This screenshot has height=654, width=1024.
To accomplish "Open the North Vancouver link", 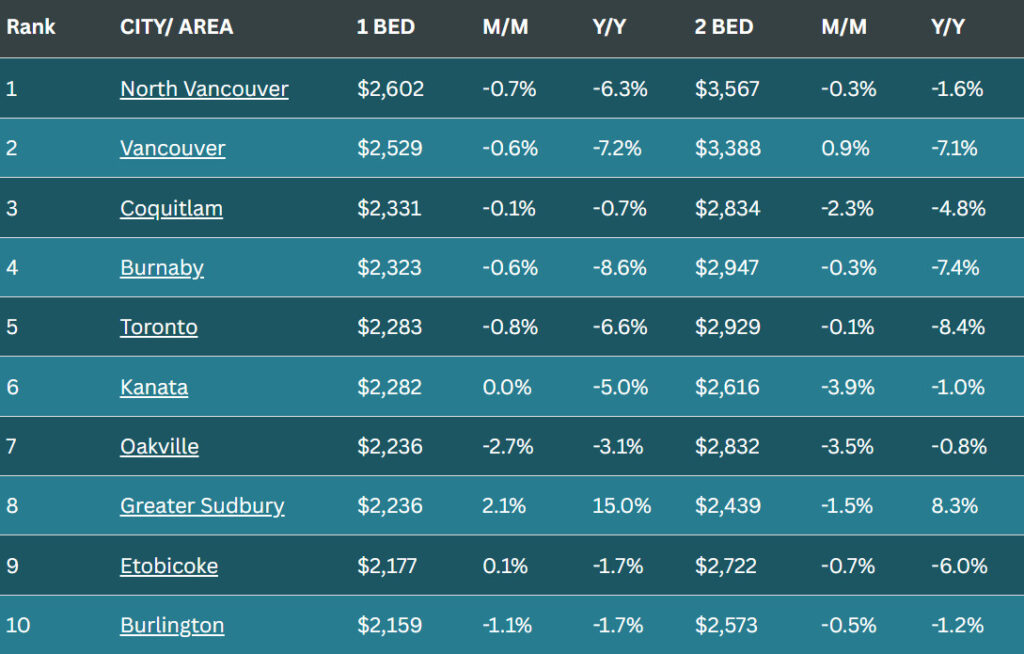I will 204,89.
